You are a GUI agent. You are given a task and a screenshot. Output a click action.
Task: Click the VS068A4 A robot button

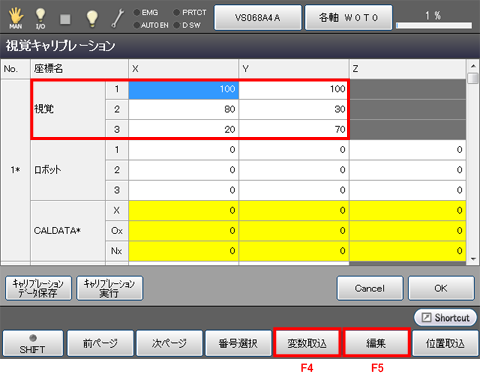(x=258, y=17)
